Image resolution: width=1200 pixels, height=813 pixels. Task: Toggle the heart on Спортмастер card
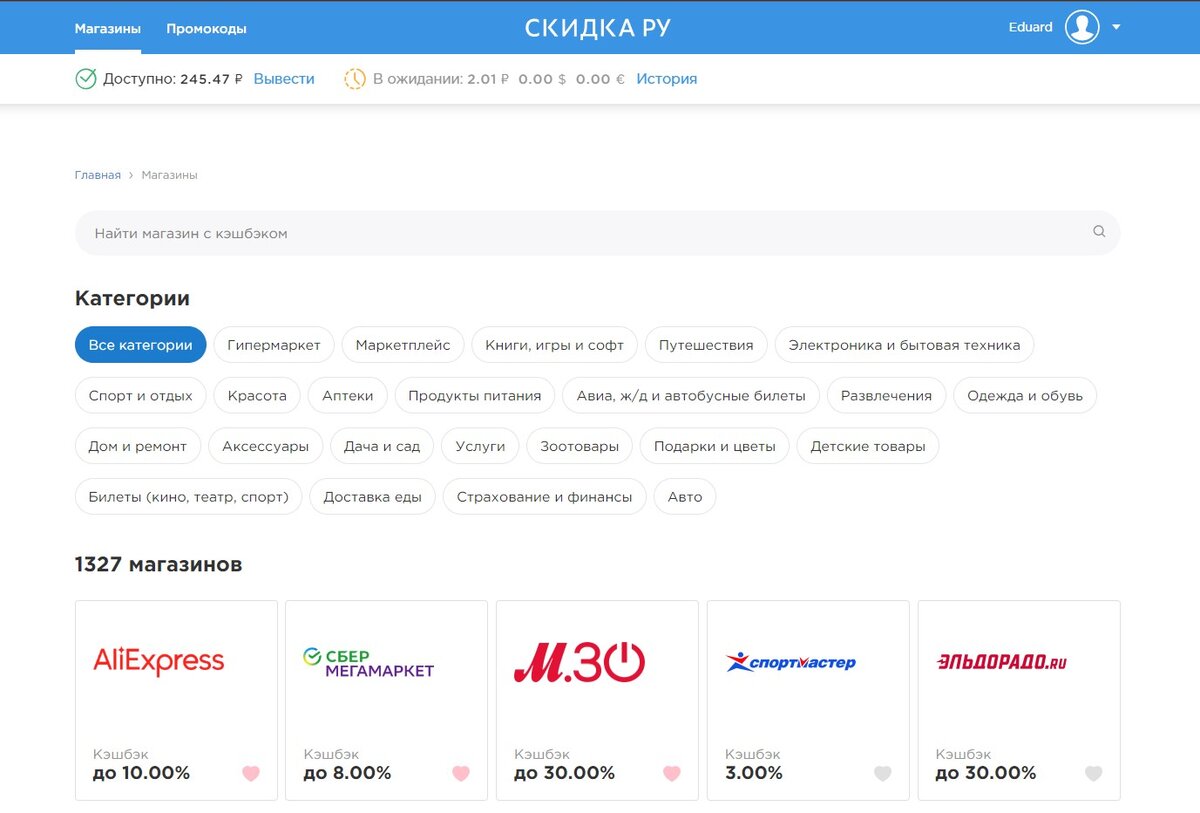tap(882, 773)
